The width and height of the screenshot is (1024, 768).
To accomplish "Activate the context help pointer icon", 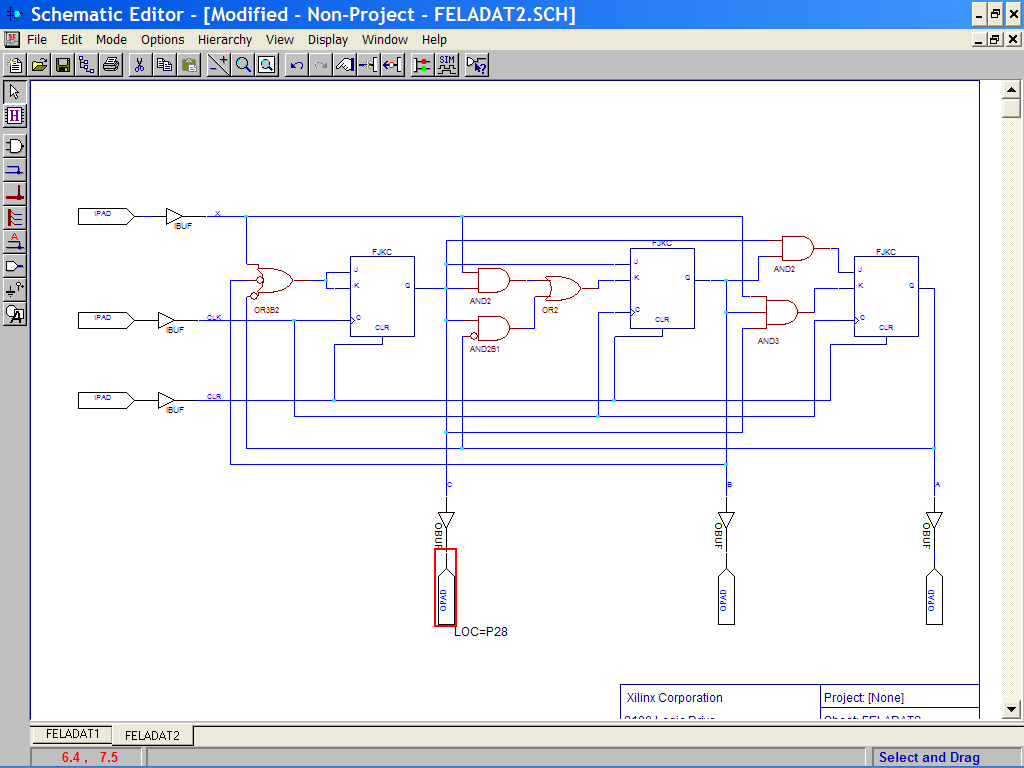I will (x=477, y=65).
